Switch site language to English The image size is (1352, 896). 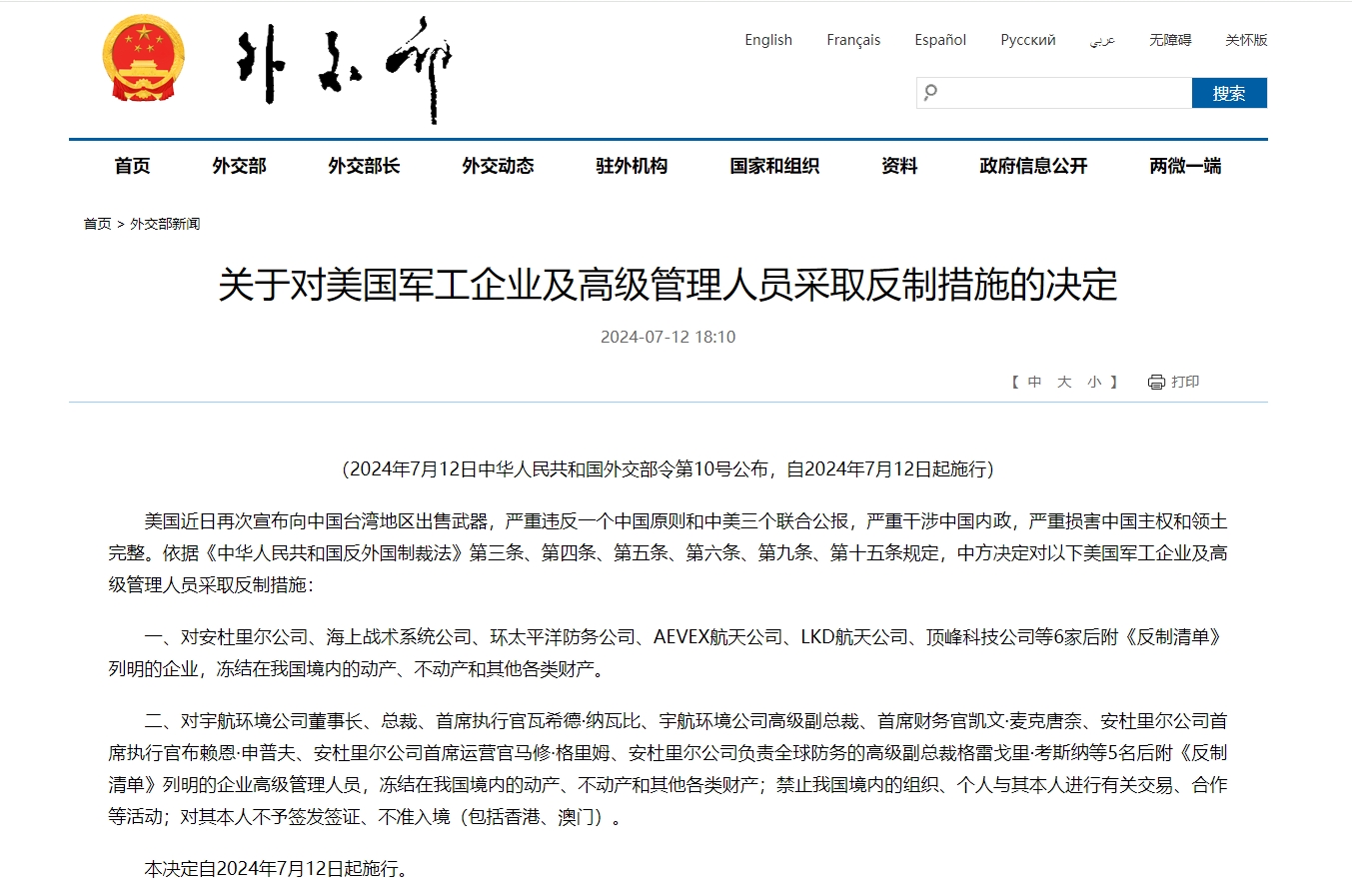[767, 40]
